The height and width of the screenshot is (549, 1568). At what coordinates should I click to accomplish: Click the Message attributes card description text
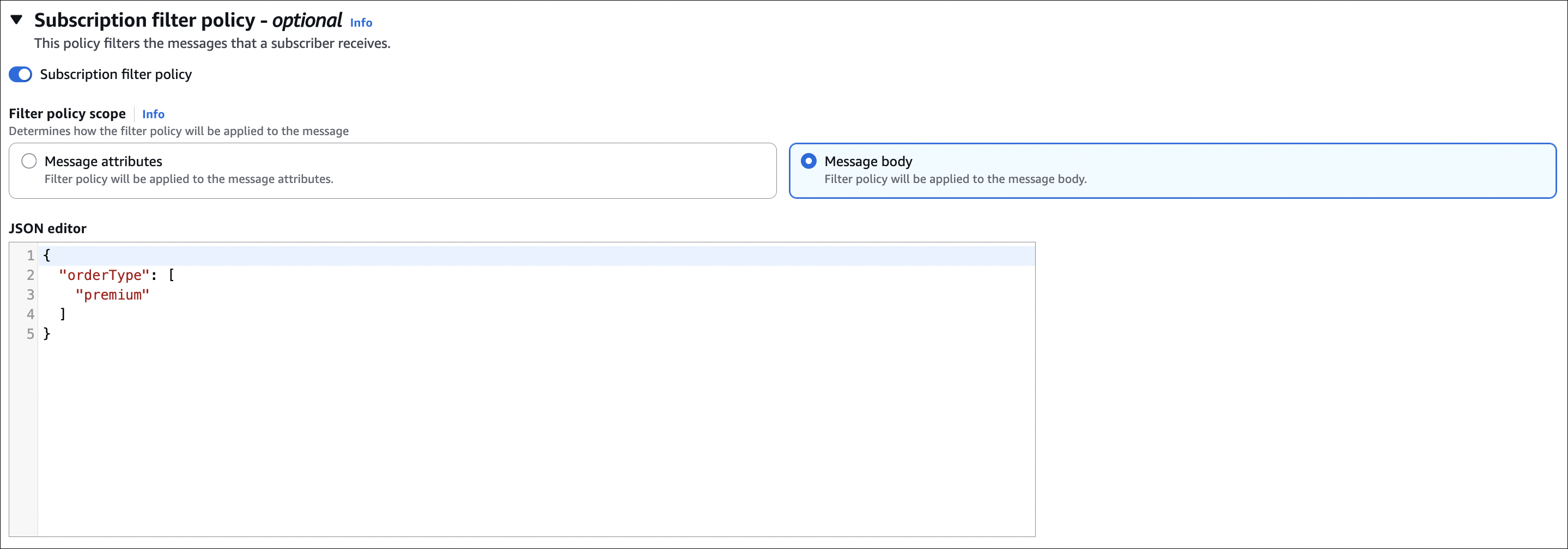[189, 179]
